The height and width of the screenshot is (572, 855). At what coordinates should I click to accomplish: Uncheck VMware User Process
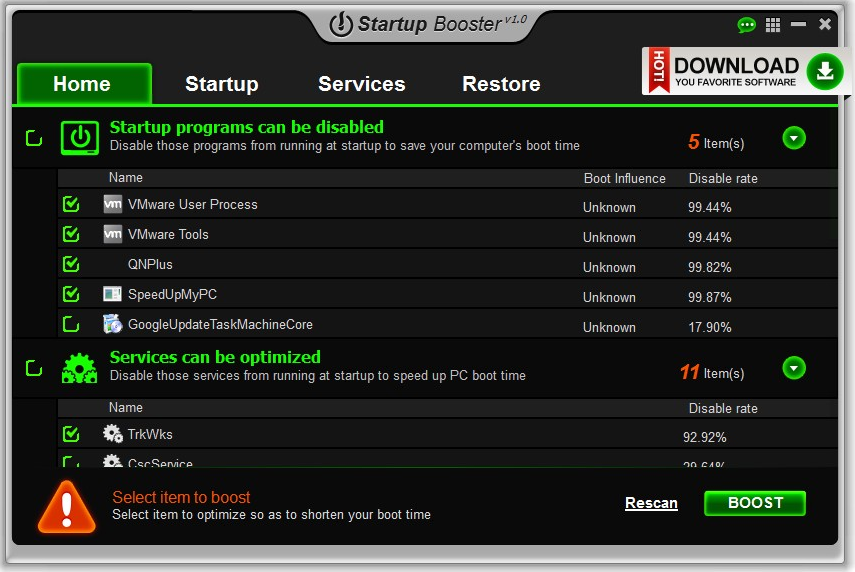tap(71, 204)
